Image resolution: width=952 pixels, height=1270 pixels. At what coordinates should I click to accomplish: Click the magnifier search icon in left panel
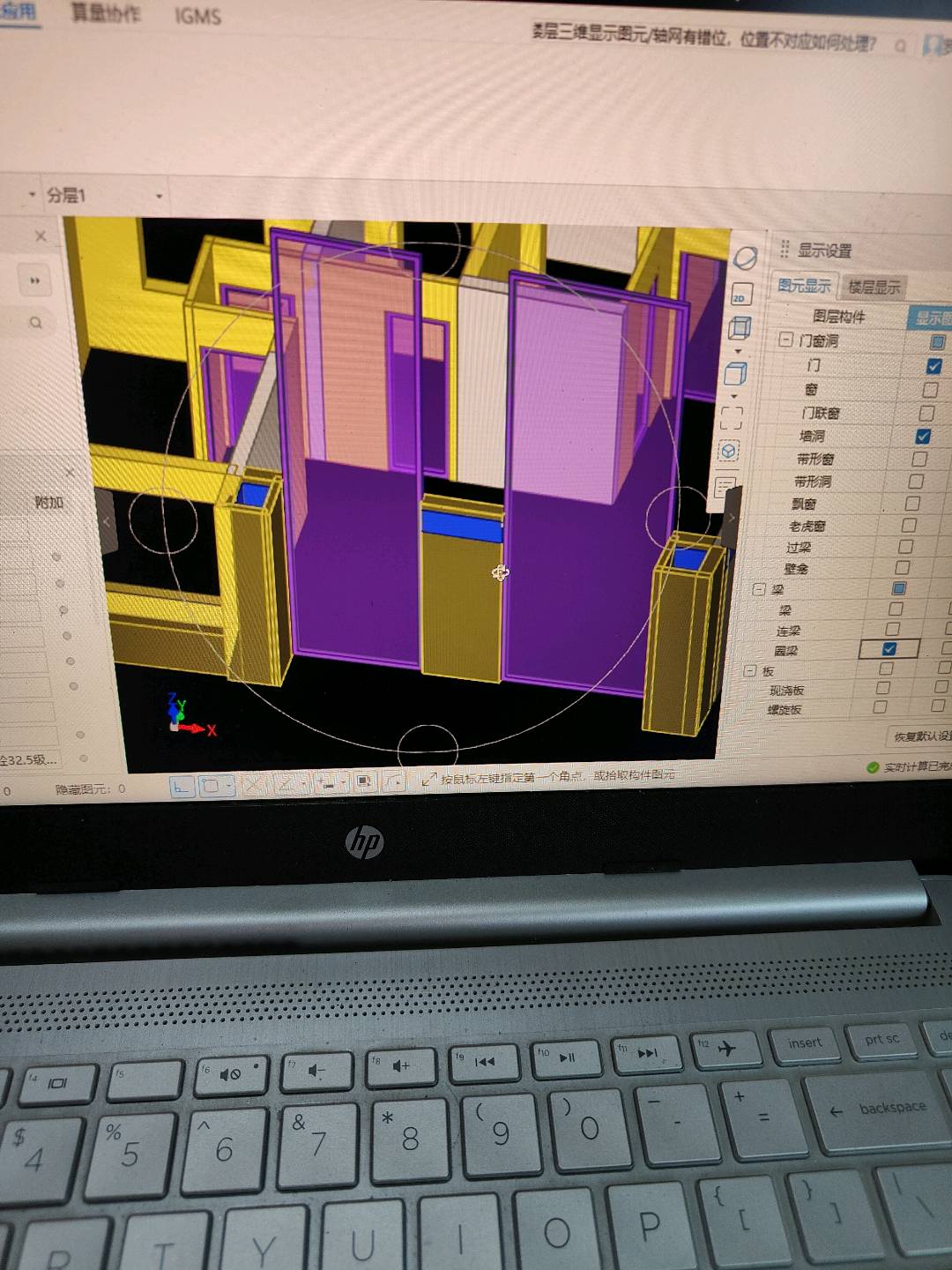[36, 323]
